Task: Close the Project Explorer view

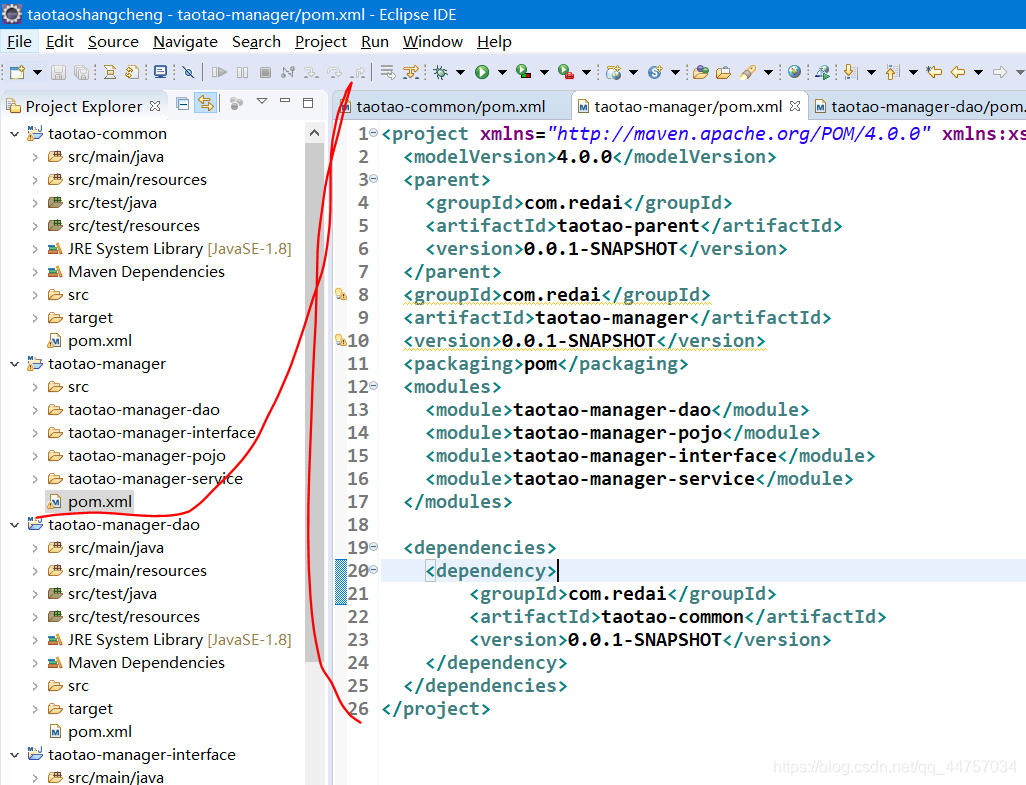Action: click(155, 105)
